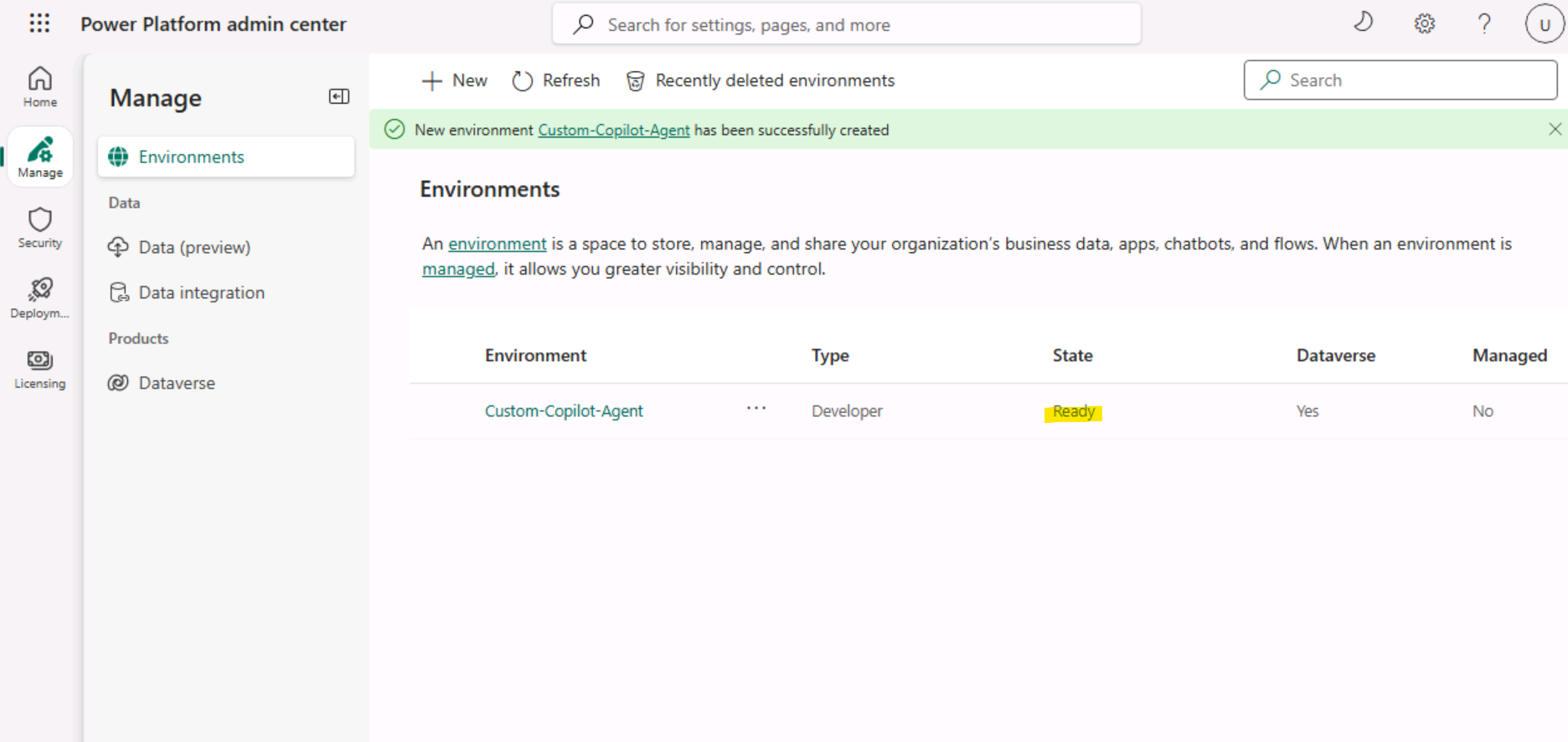Viewport: 1568px width, 742px height.
Task: Open the help question mark icon
Action: coord(1483,23)
